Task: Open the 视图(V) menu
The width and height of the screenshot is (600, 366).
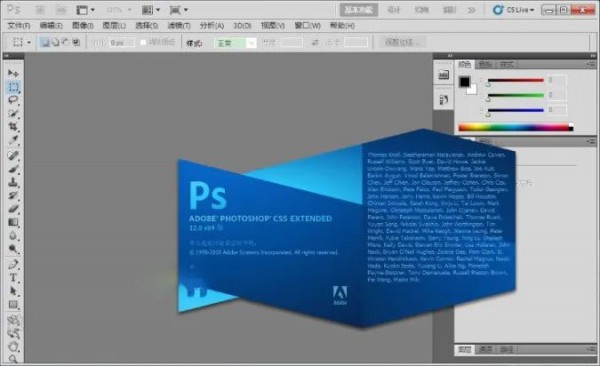Action: 273,26
